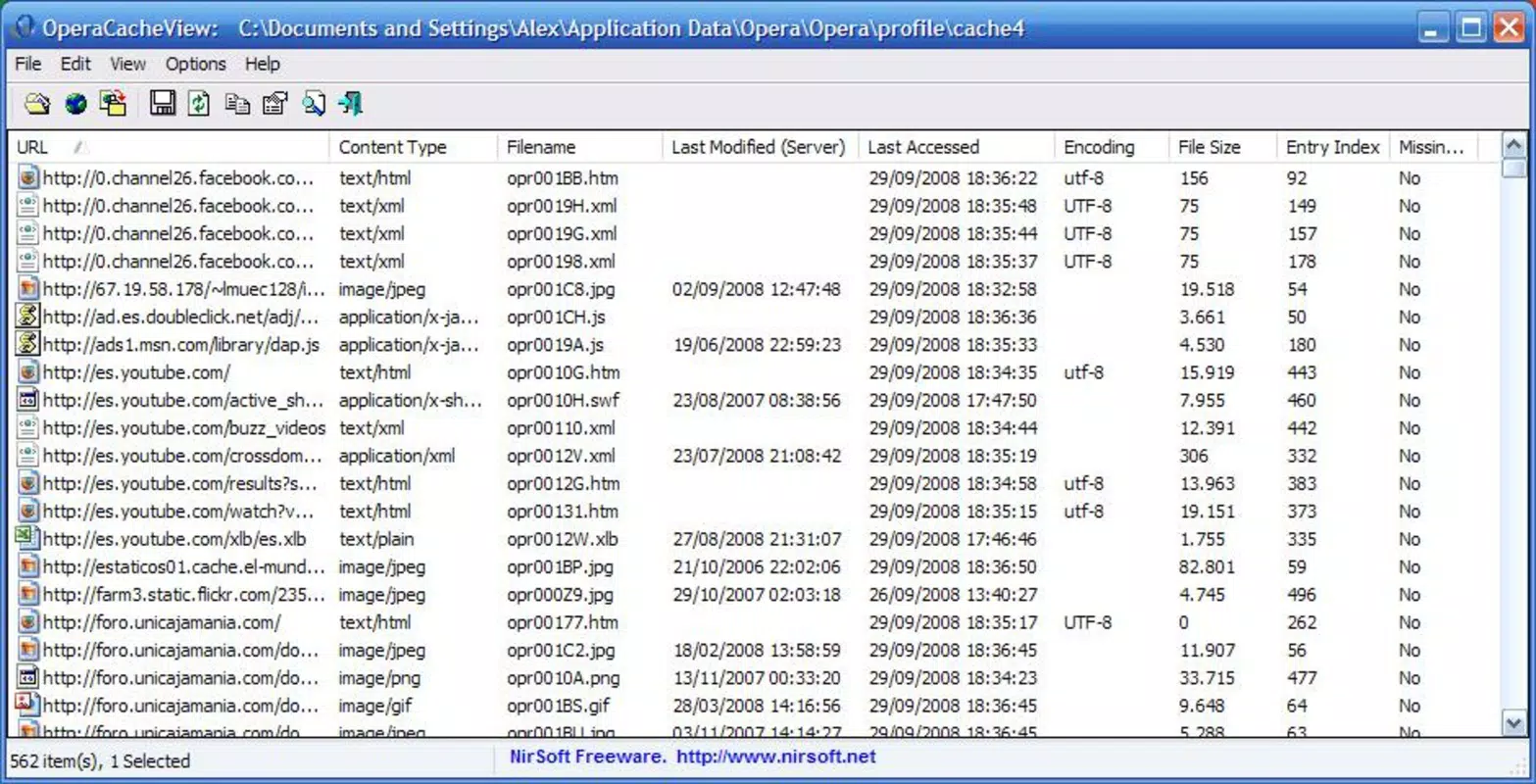Click the vertical scrollbar up arrow
This screenshot has height=784, width=1536.
click(1514, 146)
